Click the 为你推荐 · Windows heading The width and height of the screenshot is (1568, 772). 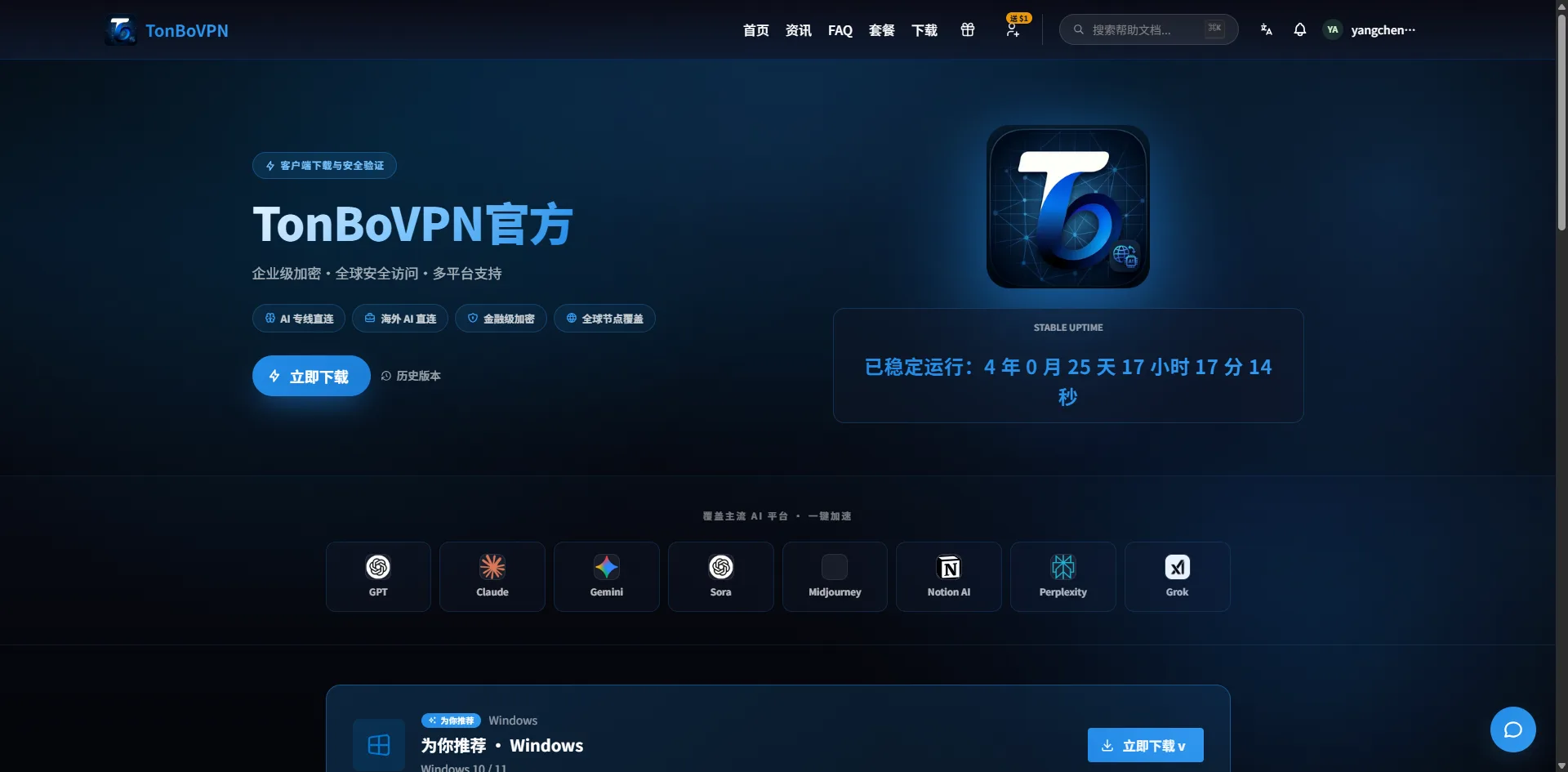[502, 746]
